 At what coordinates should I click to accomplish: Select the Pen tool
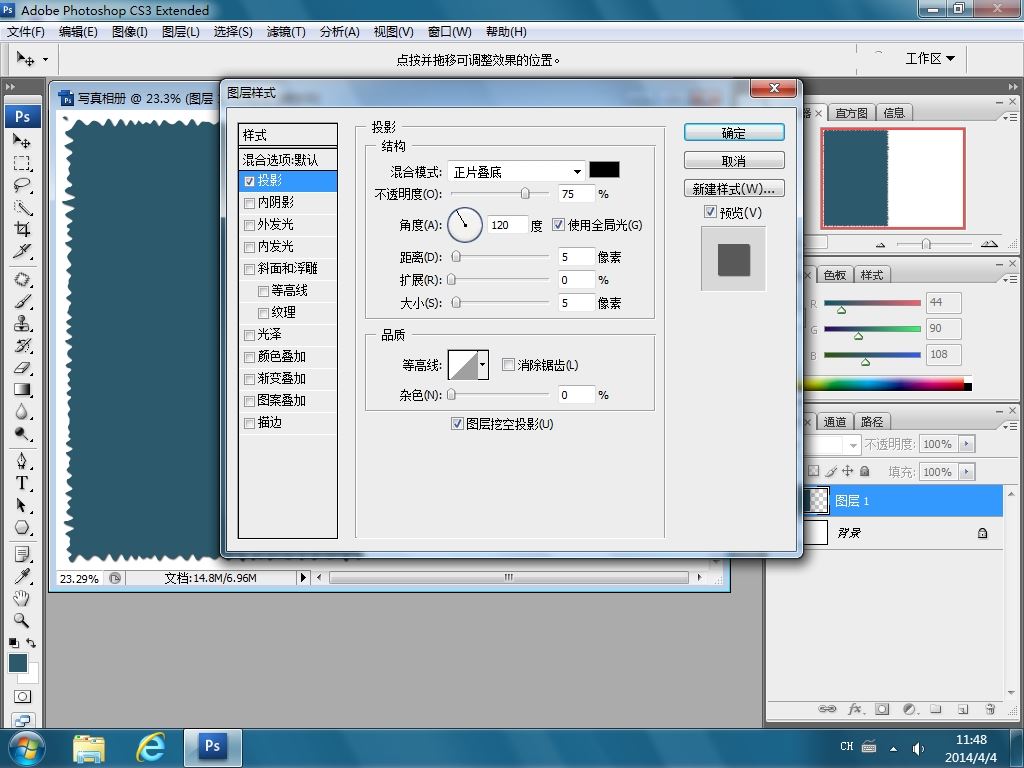point(22,461)
